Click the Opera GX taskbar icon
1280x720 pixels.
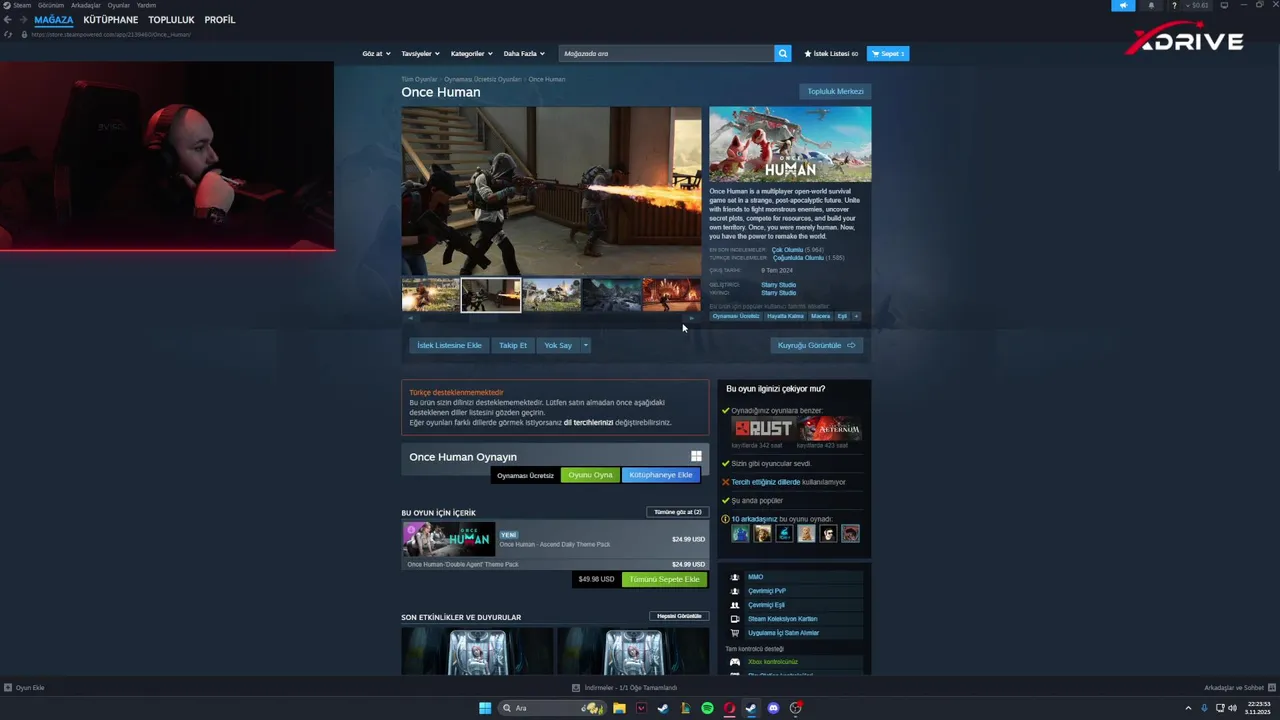[729, 708]
